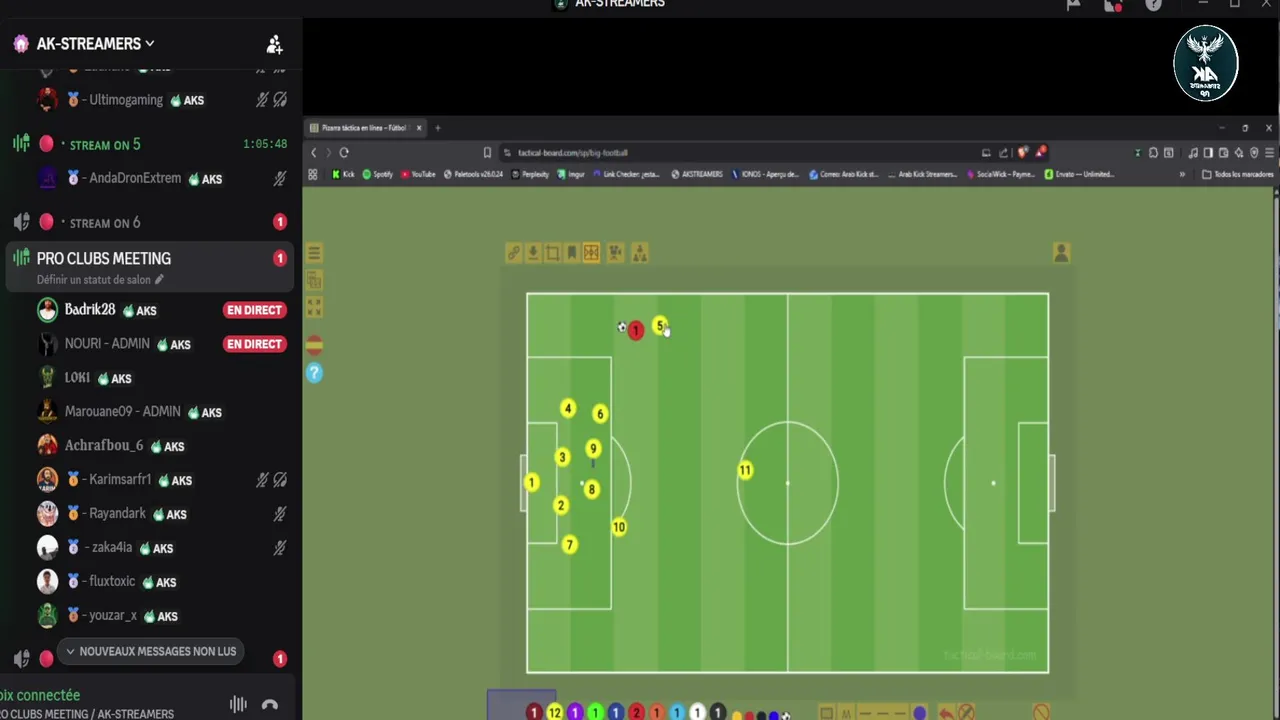Open the Kick bookmark
Screen dimensions: 1280x720
(x=343, y=174)
